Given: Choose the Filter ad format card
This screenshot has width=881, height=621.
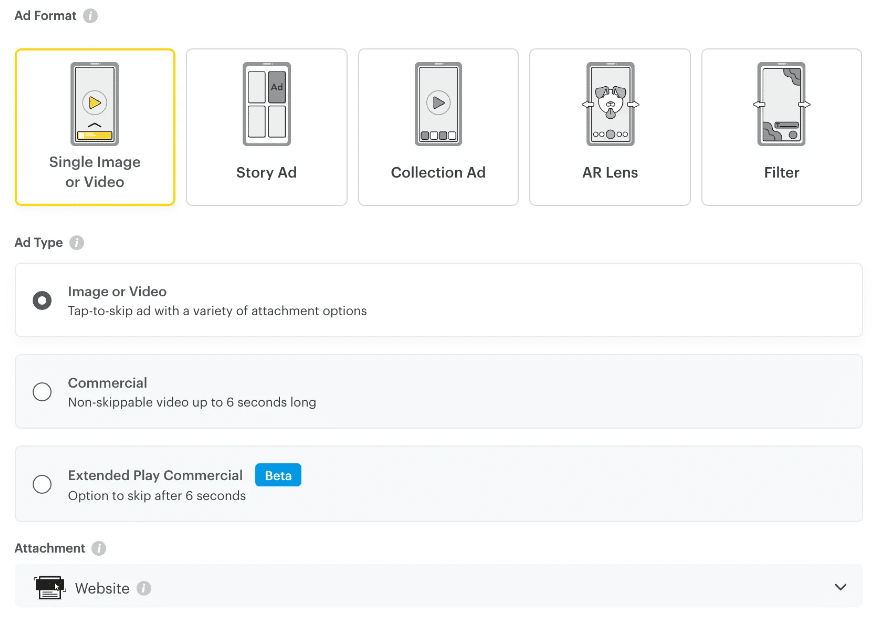Looking at the screenshot, I should pyautogui.click(x=782, y=127).
